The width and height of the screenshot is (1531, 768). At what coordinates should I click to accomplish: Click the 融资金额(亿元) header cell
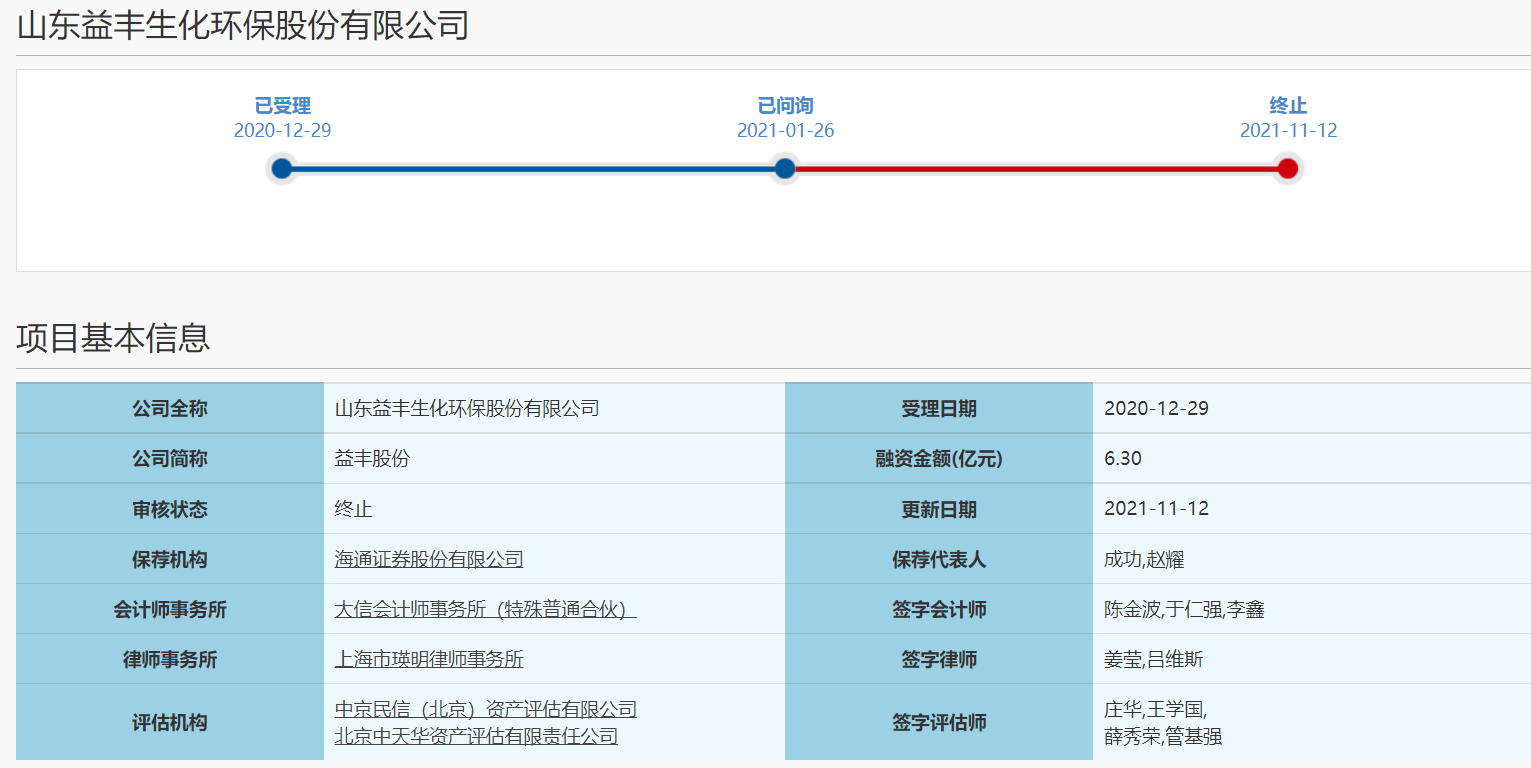[x=939, y=459]
